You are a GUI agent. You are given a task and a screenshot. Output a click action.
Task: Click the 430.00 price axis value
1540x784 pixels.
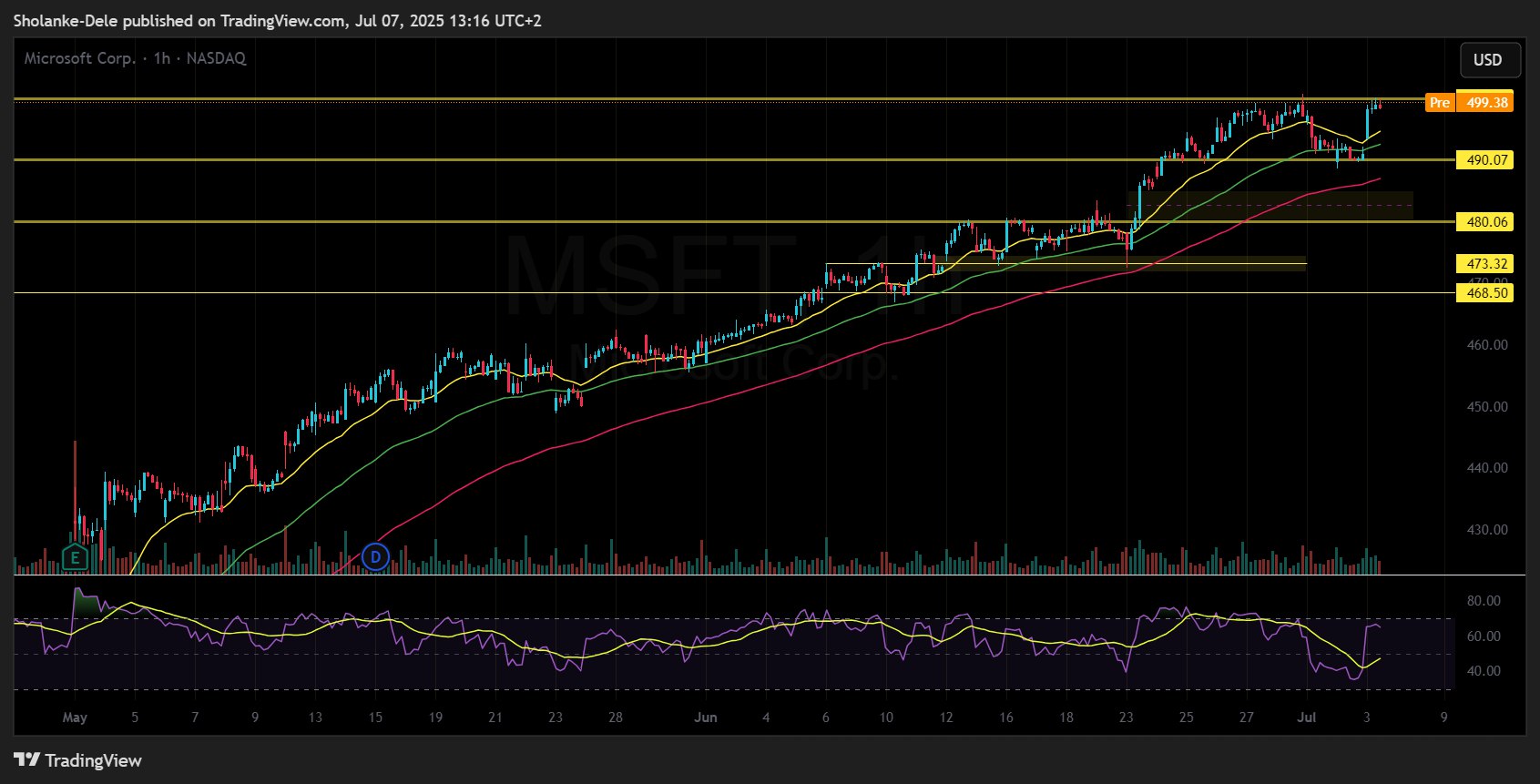click(1486, 530)
